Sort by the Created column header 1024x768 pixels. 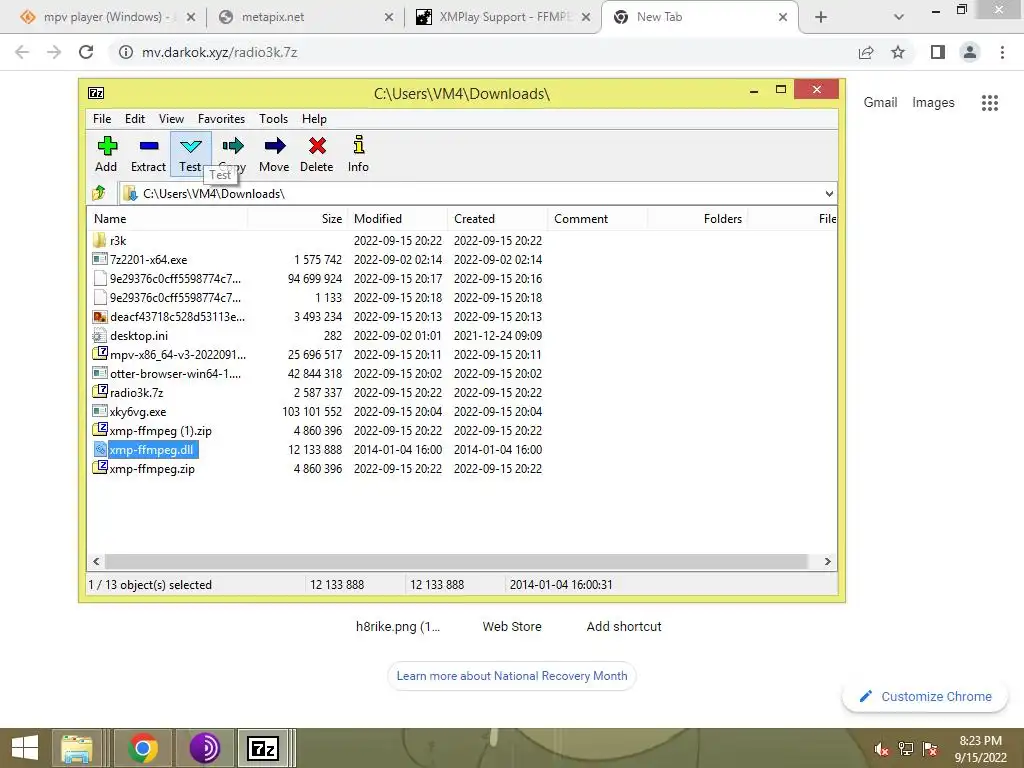[x=497, y=219]
